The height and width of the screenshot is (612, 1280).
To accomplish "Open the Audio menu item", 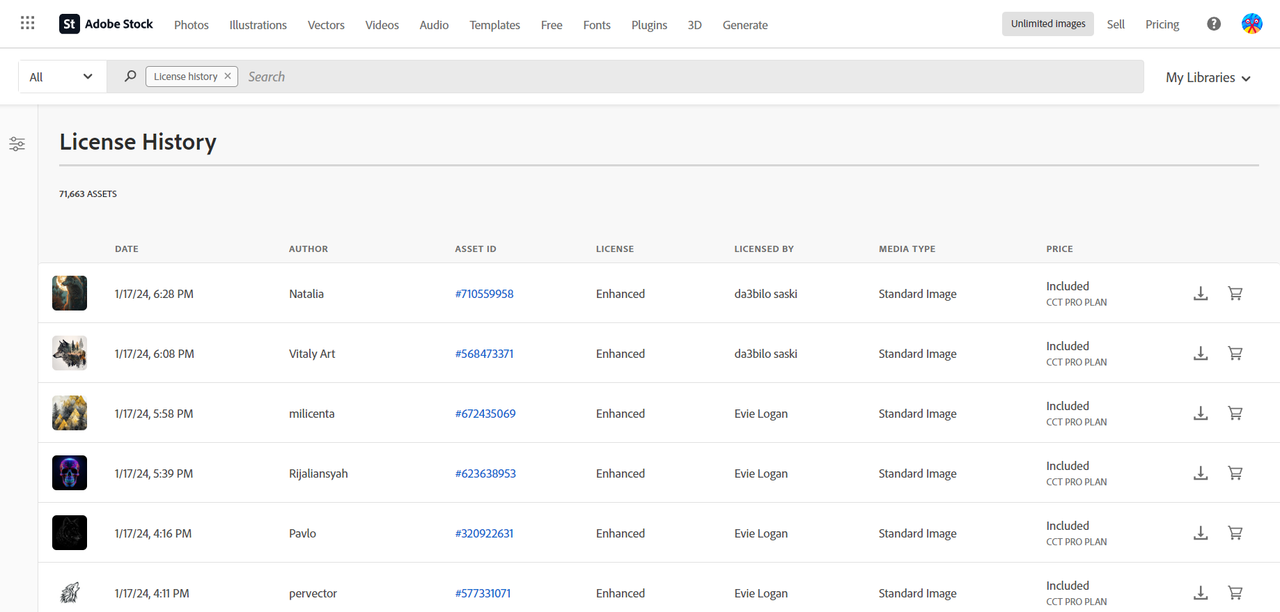I will tap(434, 25).
